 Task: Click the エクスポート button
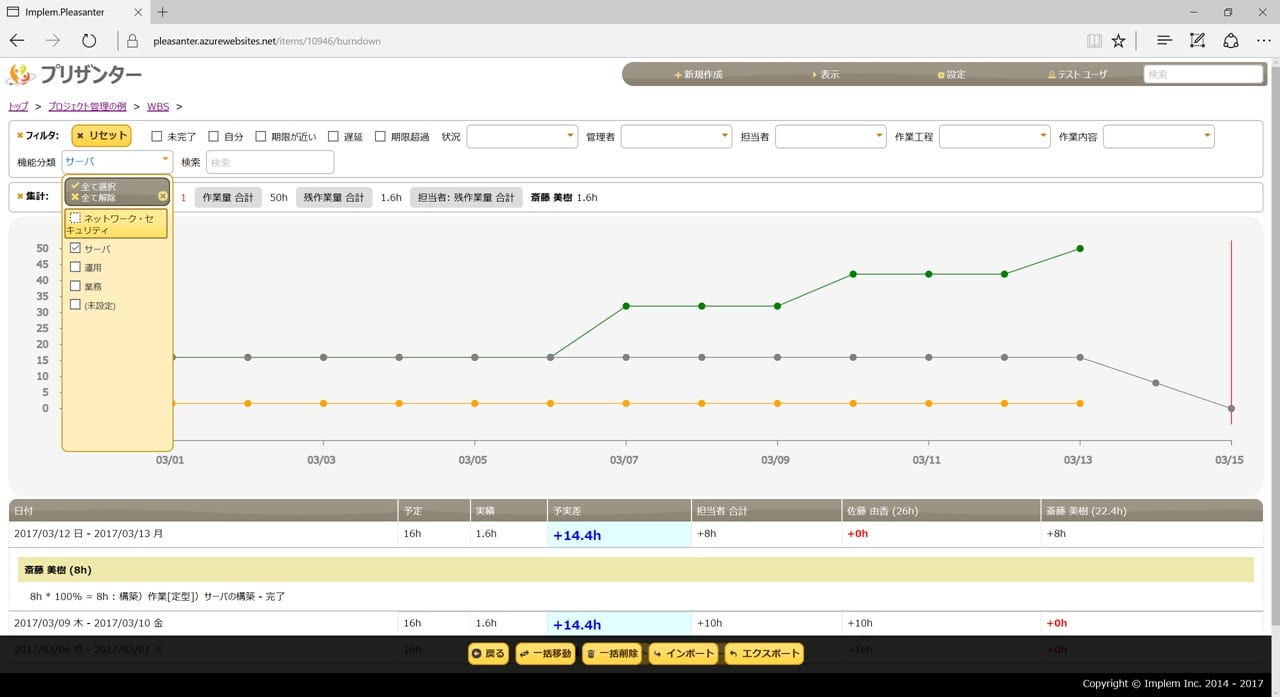764,654
